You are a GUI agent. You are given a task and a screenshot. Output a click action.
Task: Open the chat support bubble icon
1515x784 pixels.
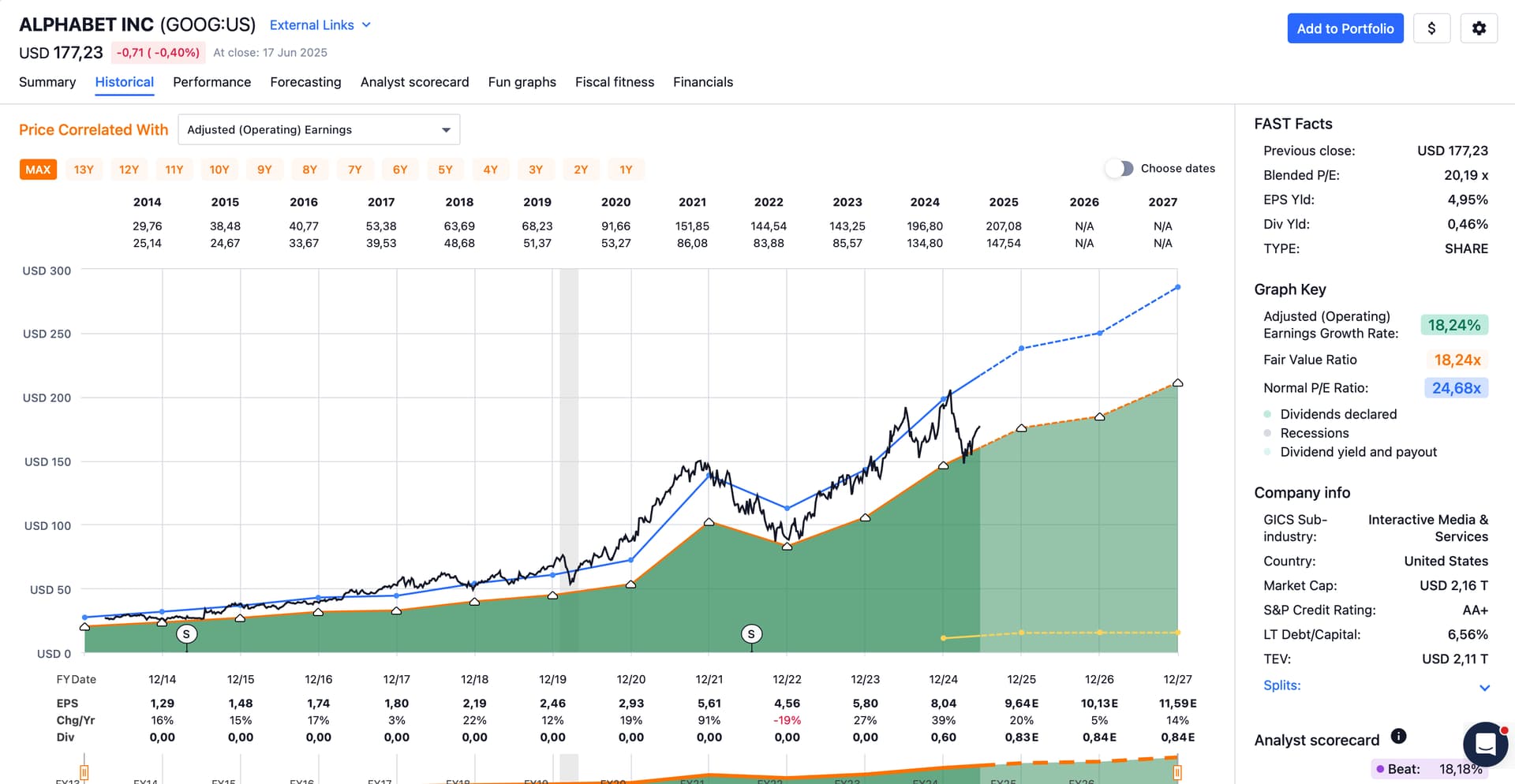(x=1485, y=745)
